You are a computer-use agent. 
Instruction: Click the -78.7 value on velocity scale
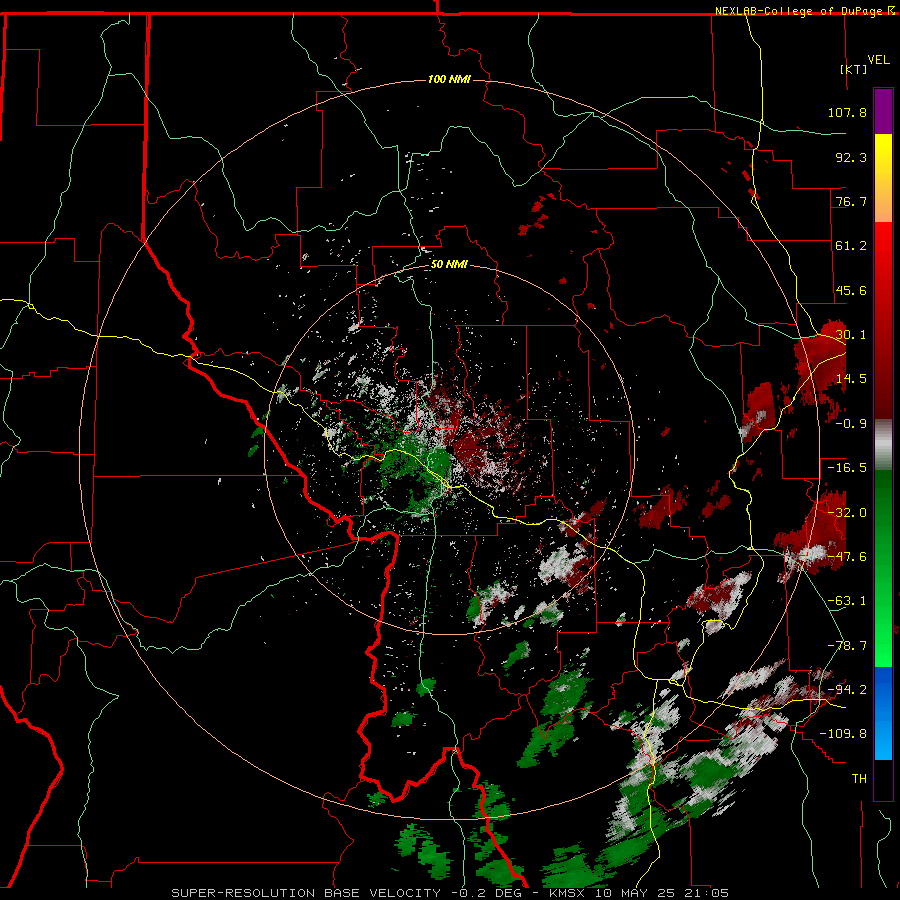[847, 646]
